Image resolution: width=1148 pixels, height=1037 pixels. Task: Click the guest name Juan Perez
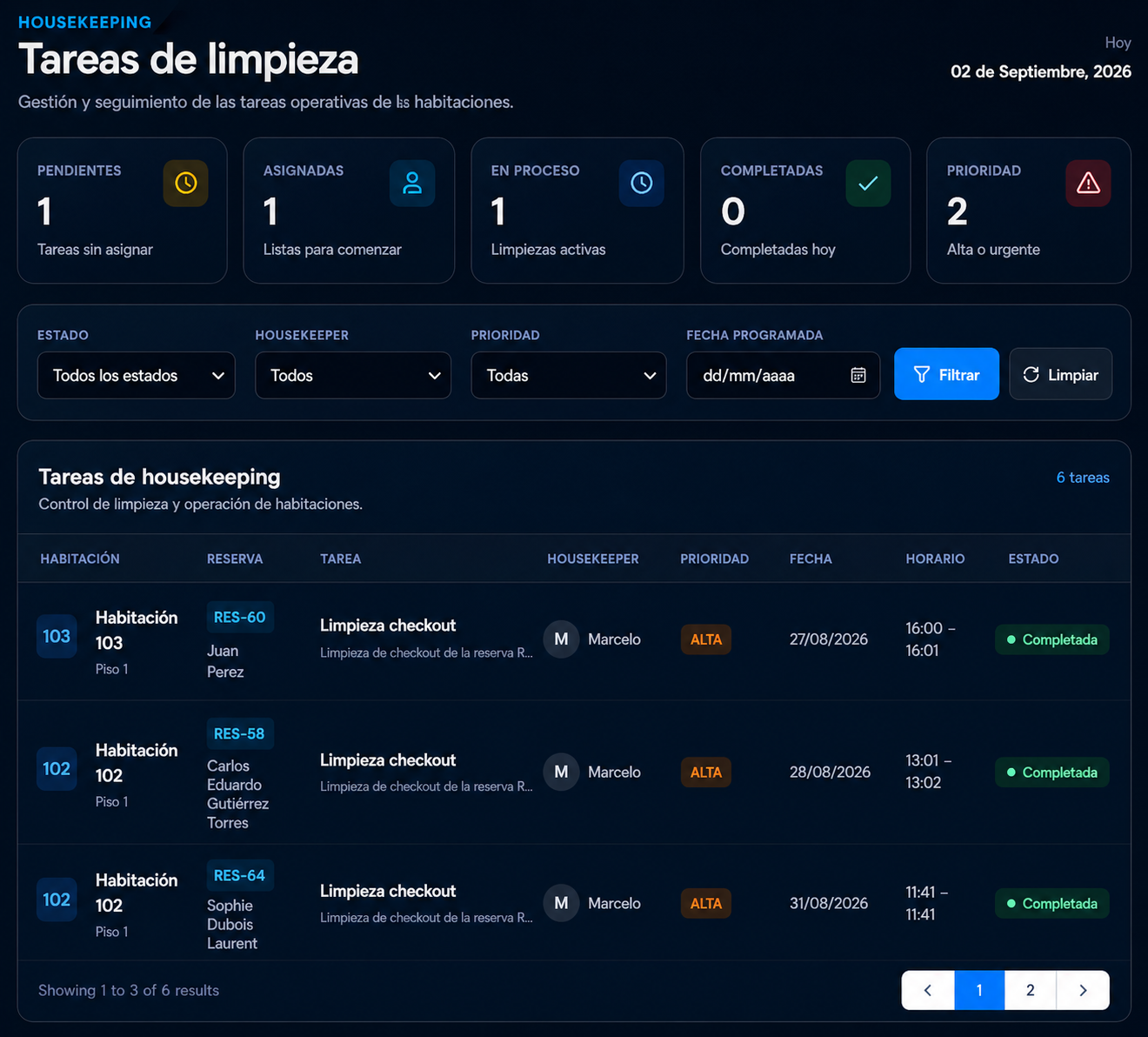(x=225, y=661)
